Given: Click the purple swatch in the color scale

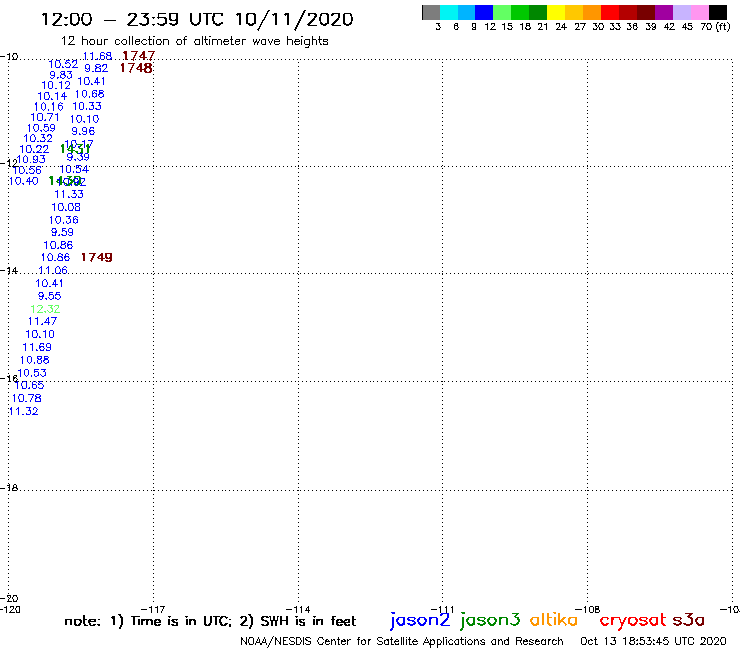Looking at the screenshot, I should click(664, 13).
